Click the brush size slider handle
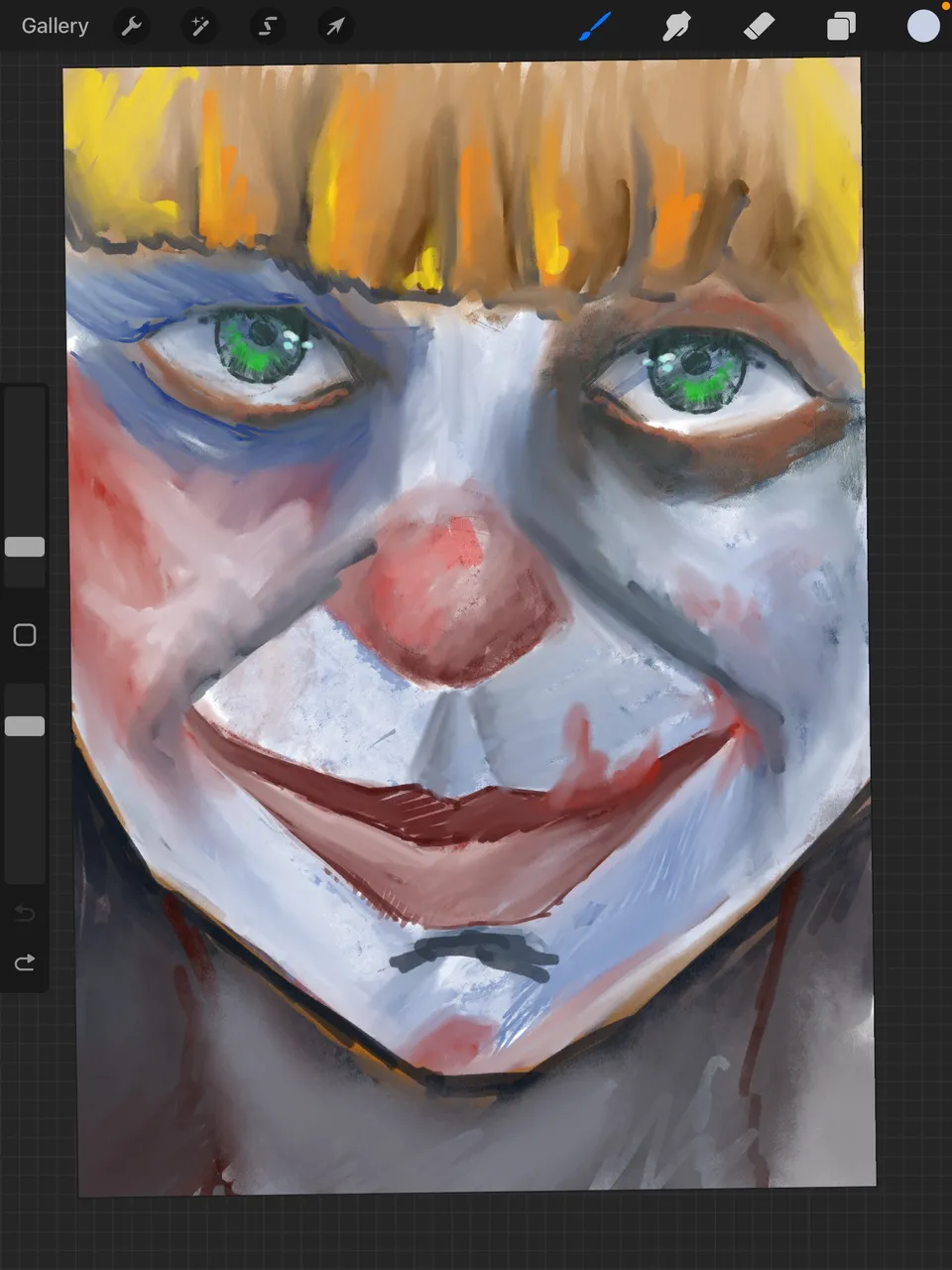The width and height of the screenshot is (952, 1270). pyautogui.click(x=25, y=547)
